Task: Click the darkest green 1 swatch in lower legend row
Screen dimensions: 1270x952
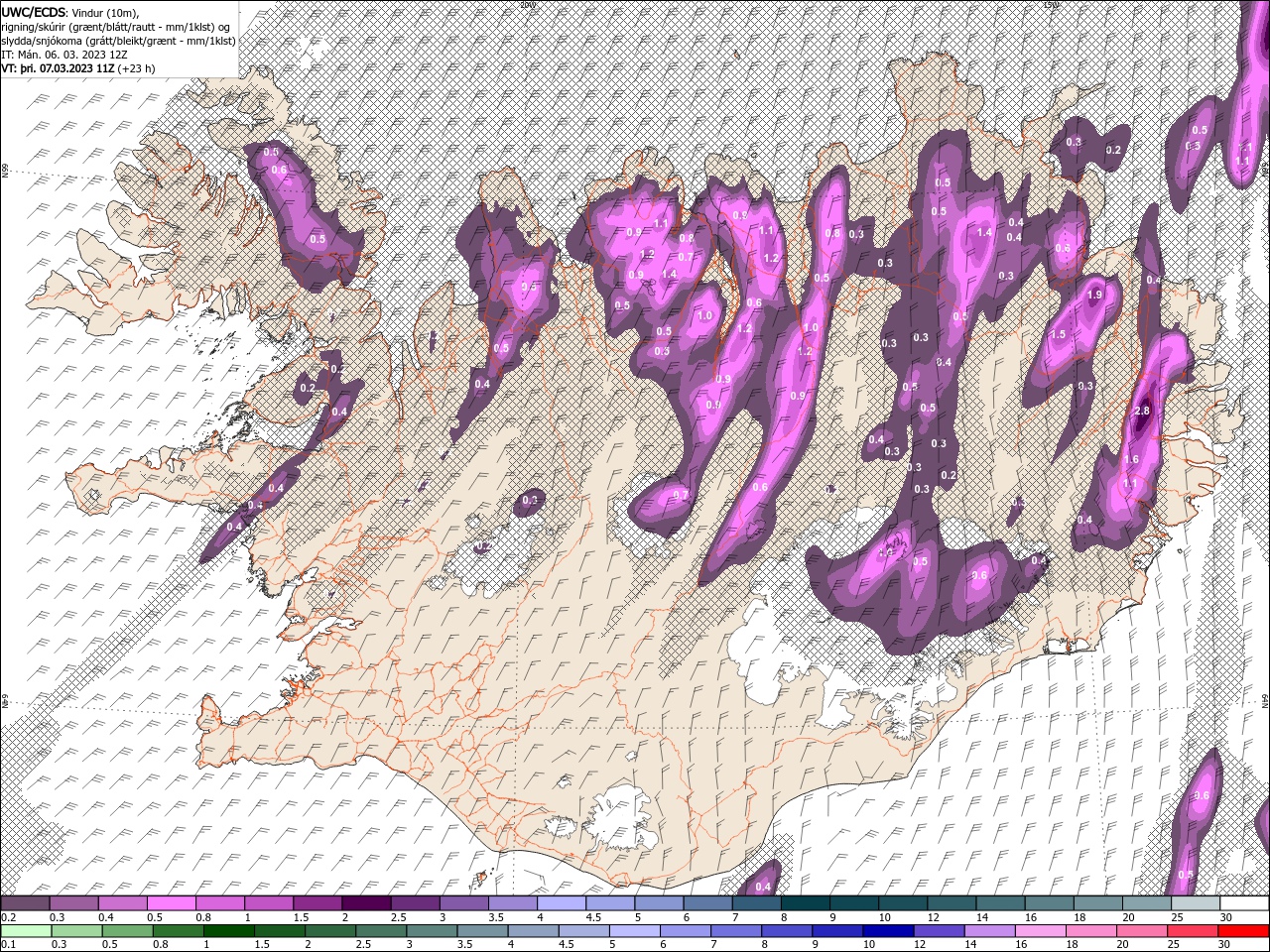Action: pos(229,931)
